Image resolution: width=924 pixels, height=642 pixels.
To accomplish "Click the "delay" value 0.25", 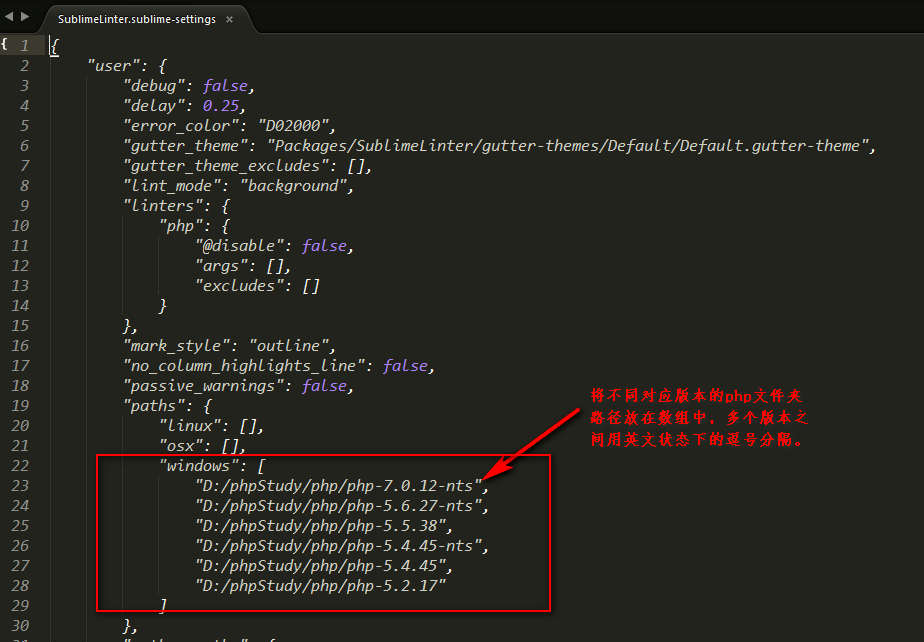I will 221,105.
